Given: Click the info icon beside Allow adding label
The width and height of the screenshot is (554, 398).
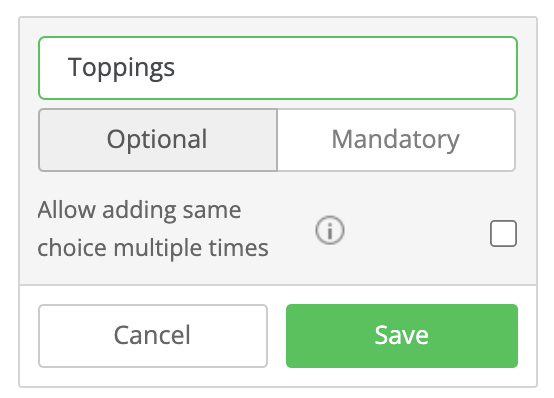Looking at the screenshot, I should 330,230.
